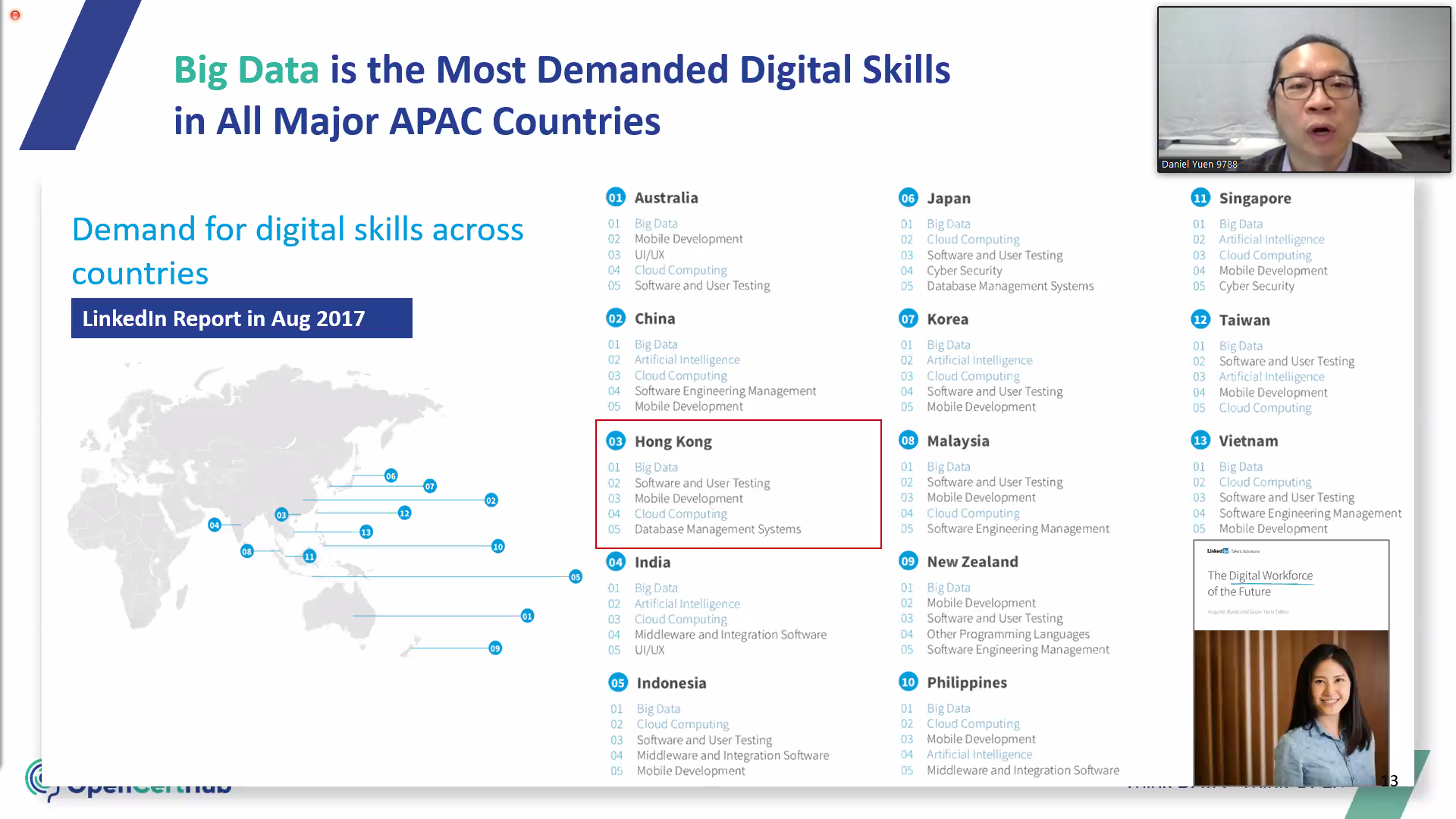Click map marker 08 for Malaysia
1456x819 pixels.
[246, 551]
